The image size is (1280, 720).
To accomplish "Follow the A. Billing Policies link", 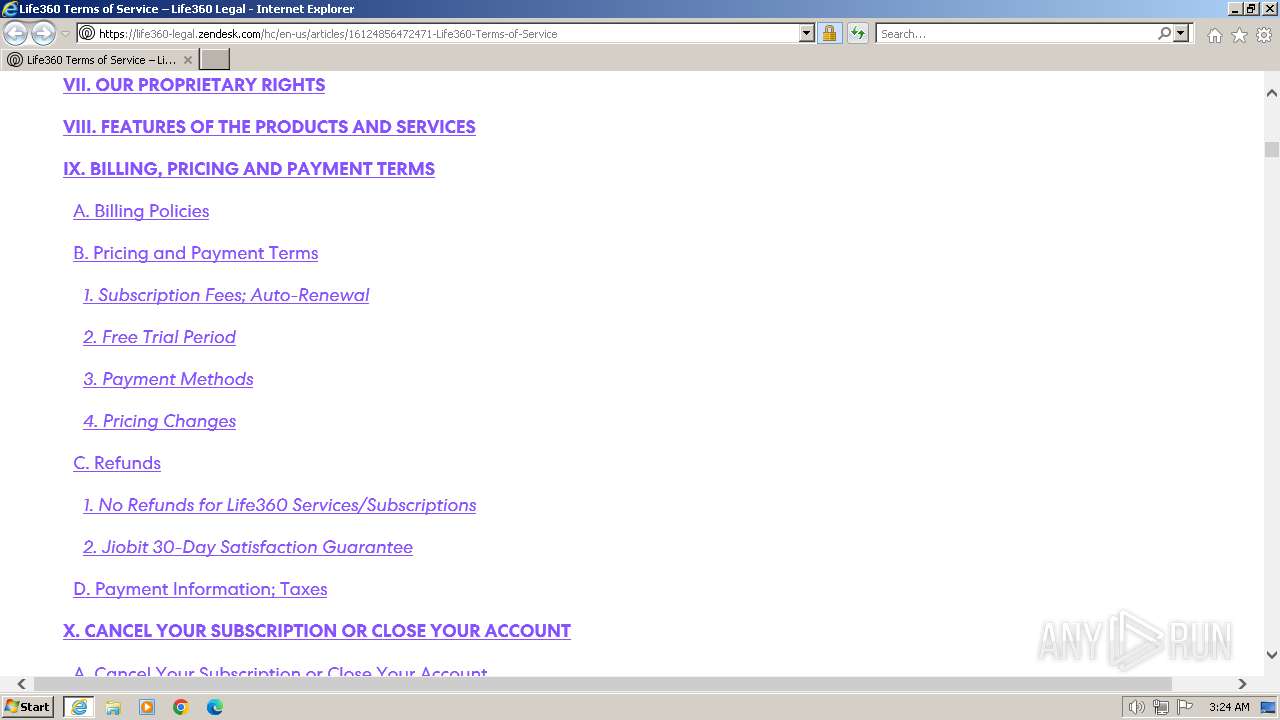I will 141,211.
